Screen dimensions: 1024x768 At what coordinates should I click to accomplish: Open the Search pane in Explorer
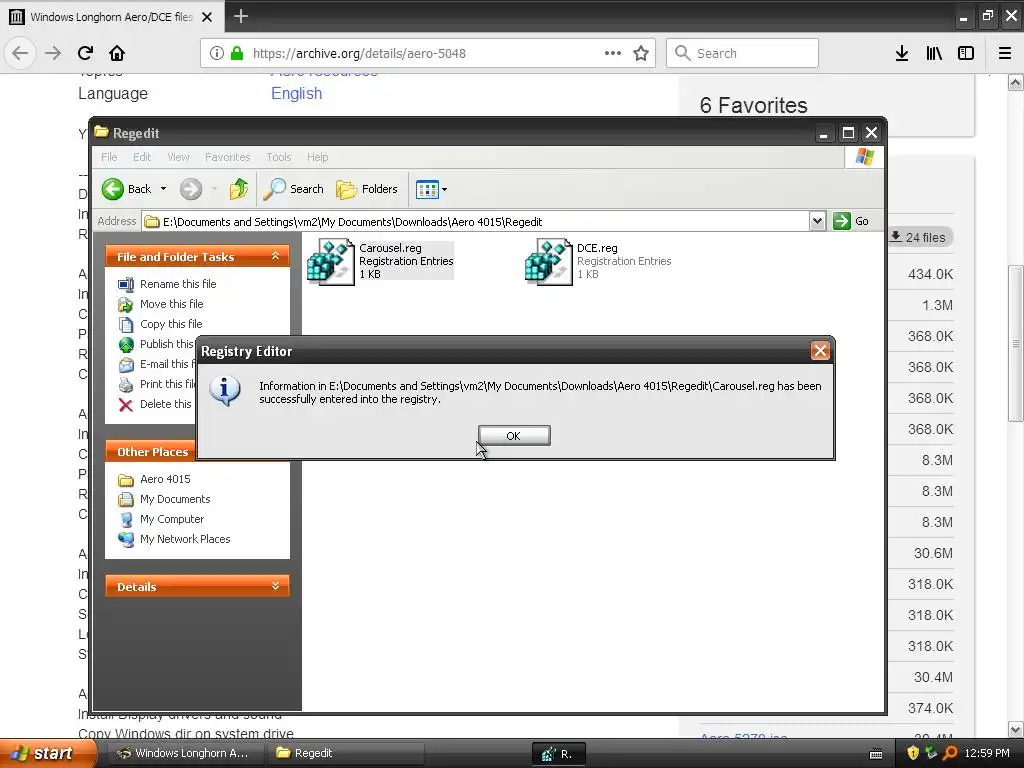(293, 189)
